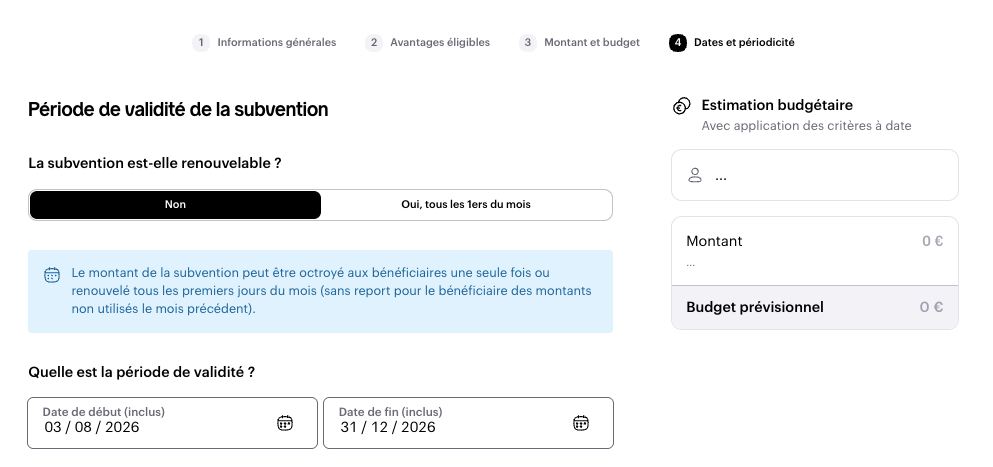This screenshot has width=993, height=467.
Task: Click the step 3 number badge
Action: coord(528,42)
